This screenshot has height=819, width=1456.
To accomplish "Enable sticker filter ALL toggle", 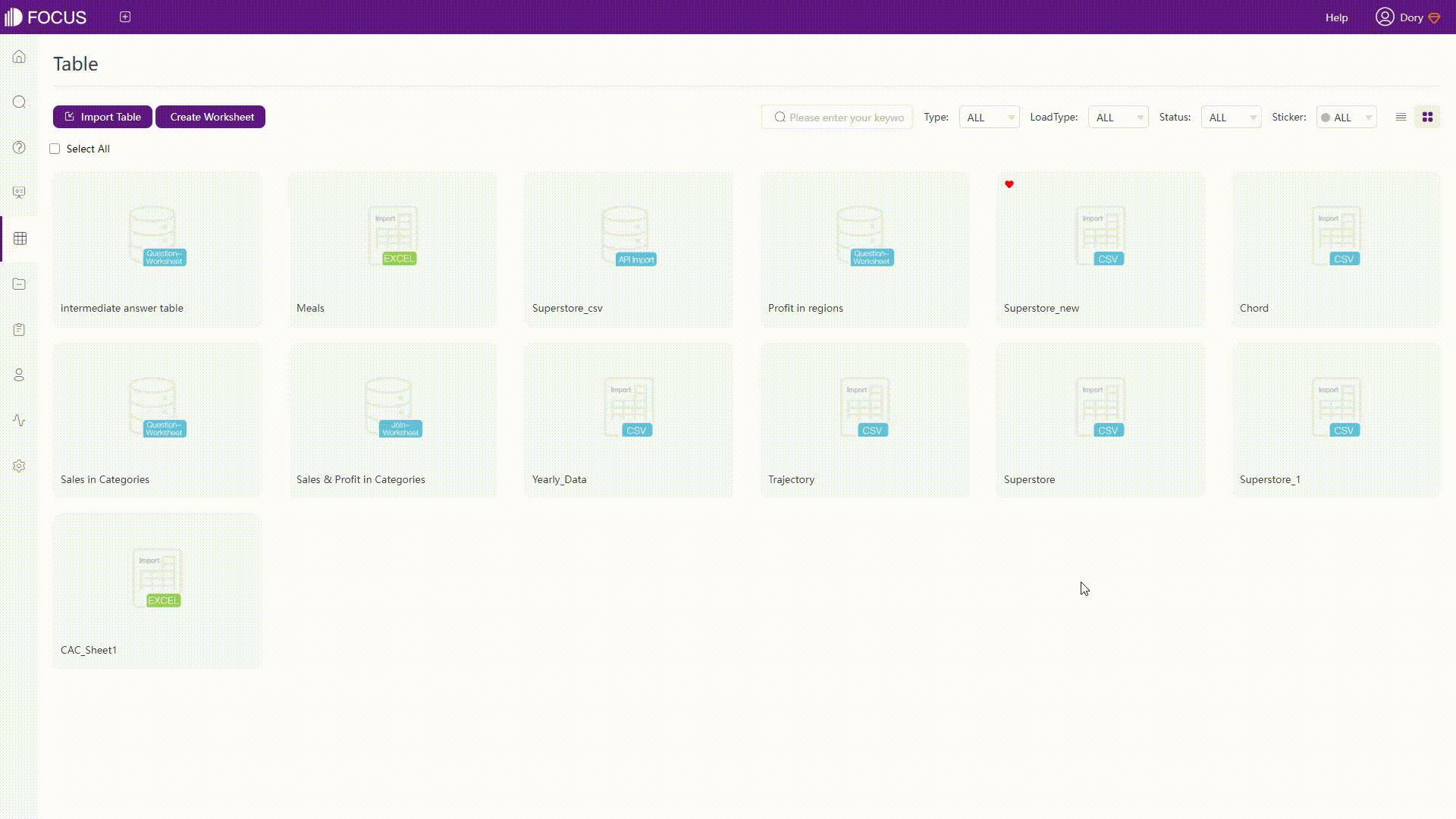I will (x=1346, y=117).
